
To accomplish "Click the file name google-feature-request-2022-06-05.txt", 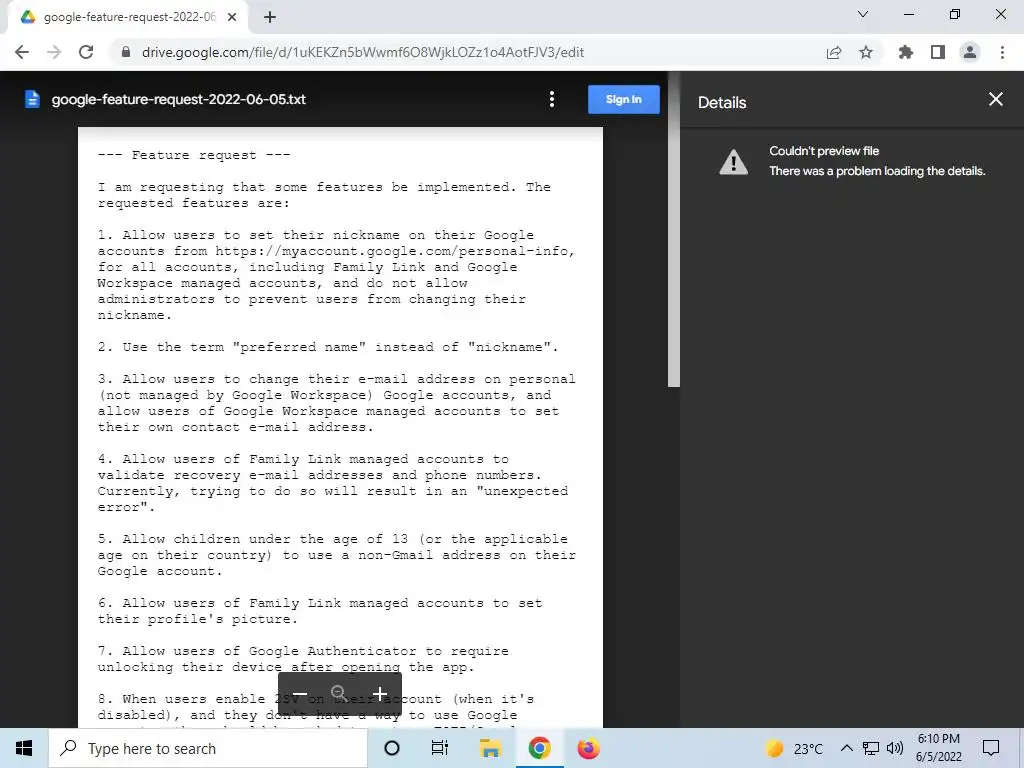I will click(178, 99).
